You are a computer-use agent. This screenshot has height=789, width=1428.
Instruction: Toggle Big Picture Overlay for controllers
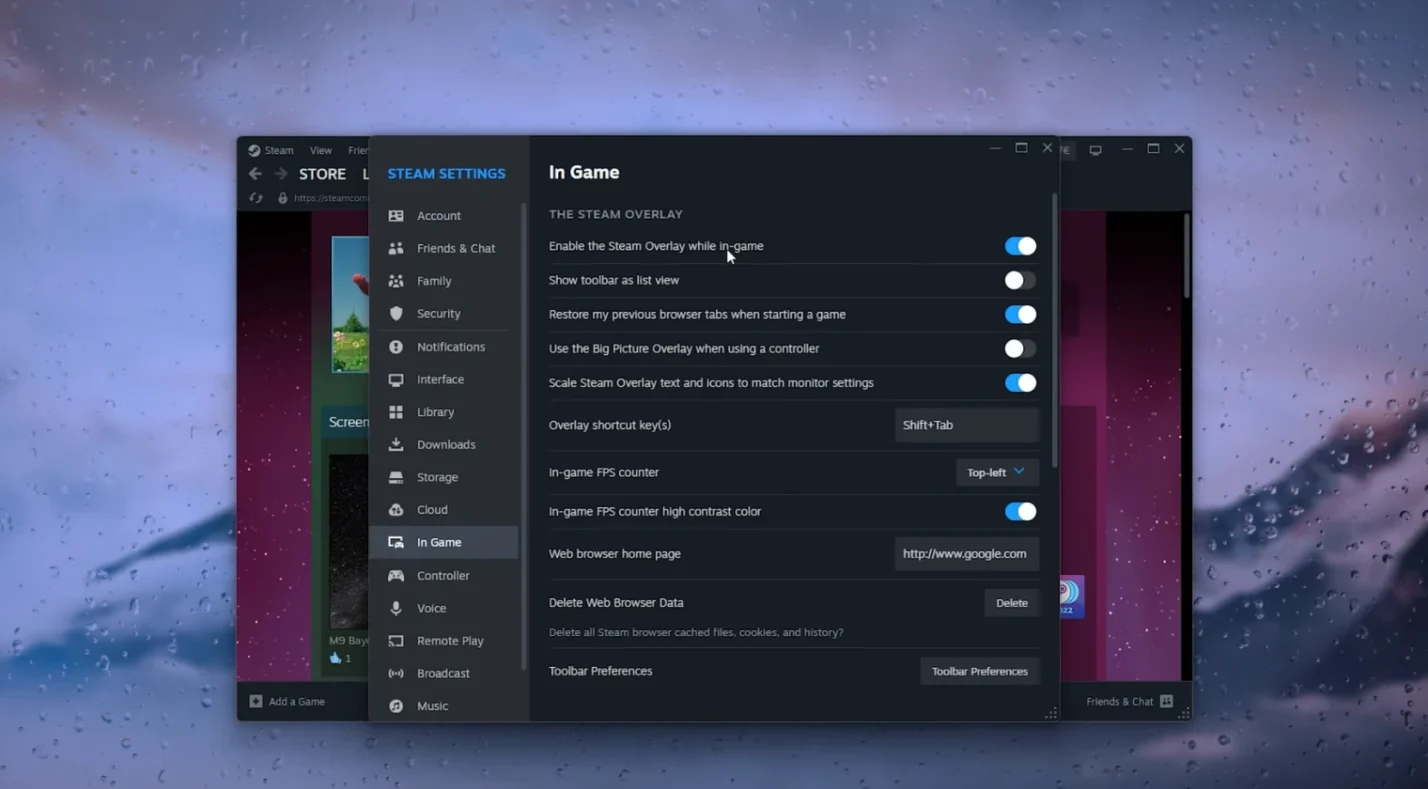coord(1019,348)
